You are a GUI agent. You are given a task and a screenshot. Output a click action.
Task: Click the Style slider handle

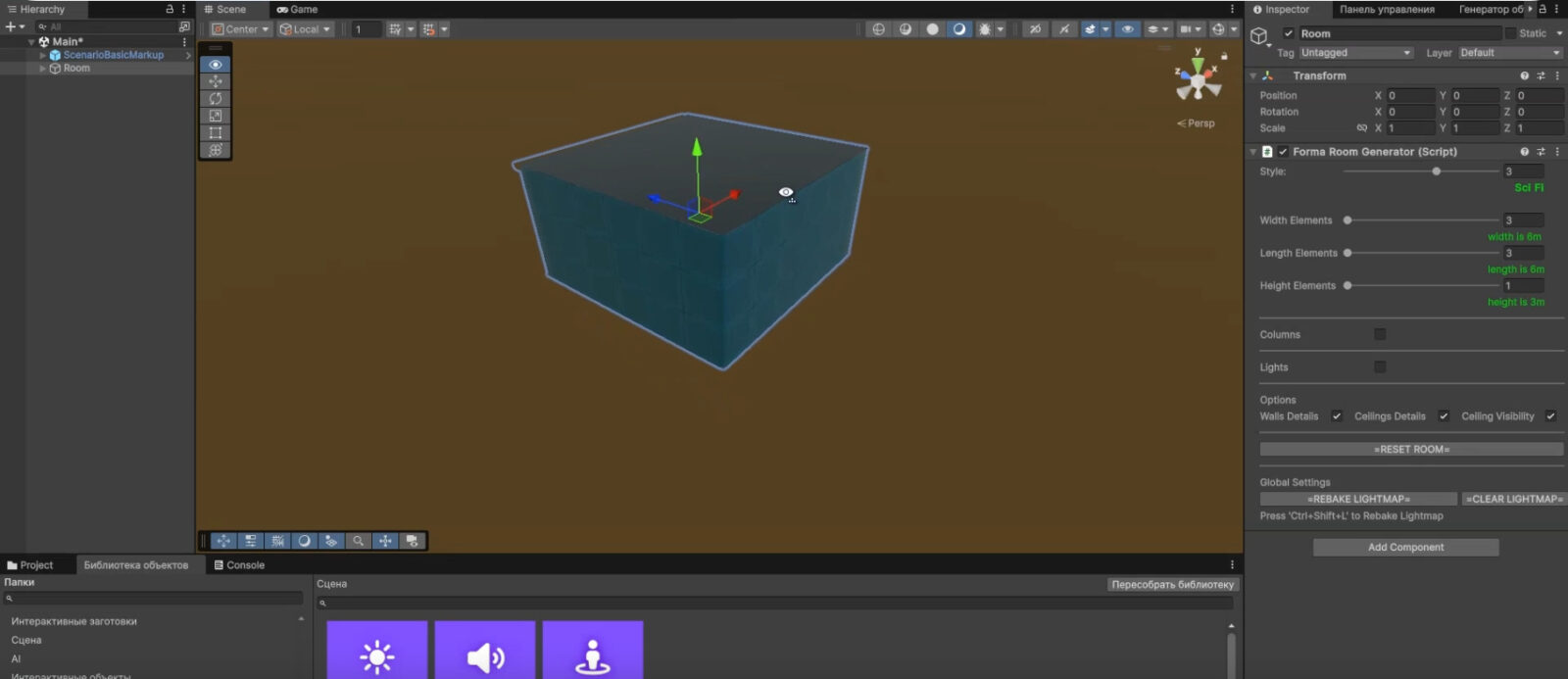point(1437,171)
